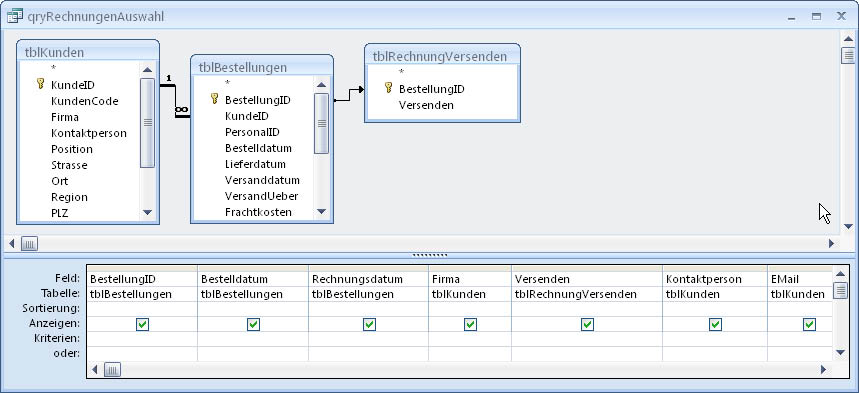The height and width of the screenshot is (393, 859).
Task: Click up arrow of tblBestellungen field list
Action: coord(322,85)
